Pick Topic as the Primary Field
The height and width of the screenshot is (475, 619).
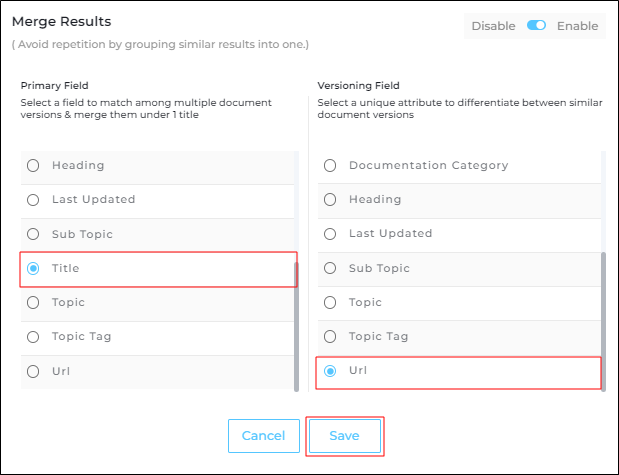click(x=34, y=303)
